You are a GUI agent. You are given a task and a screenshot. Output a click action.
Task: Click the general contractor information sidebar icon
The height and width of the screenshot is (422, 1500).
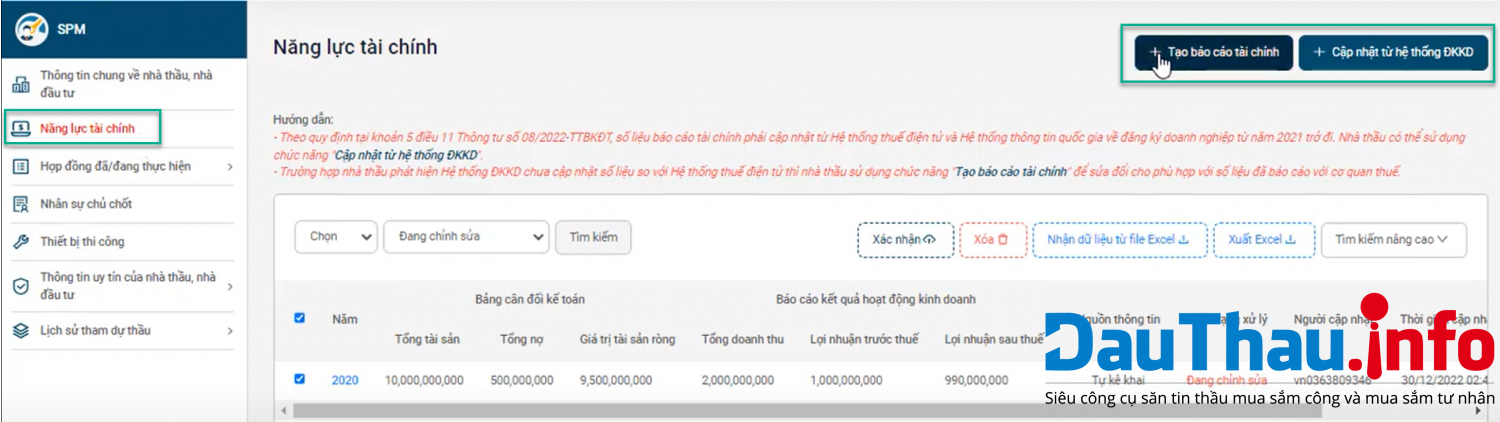point(20,84)
